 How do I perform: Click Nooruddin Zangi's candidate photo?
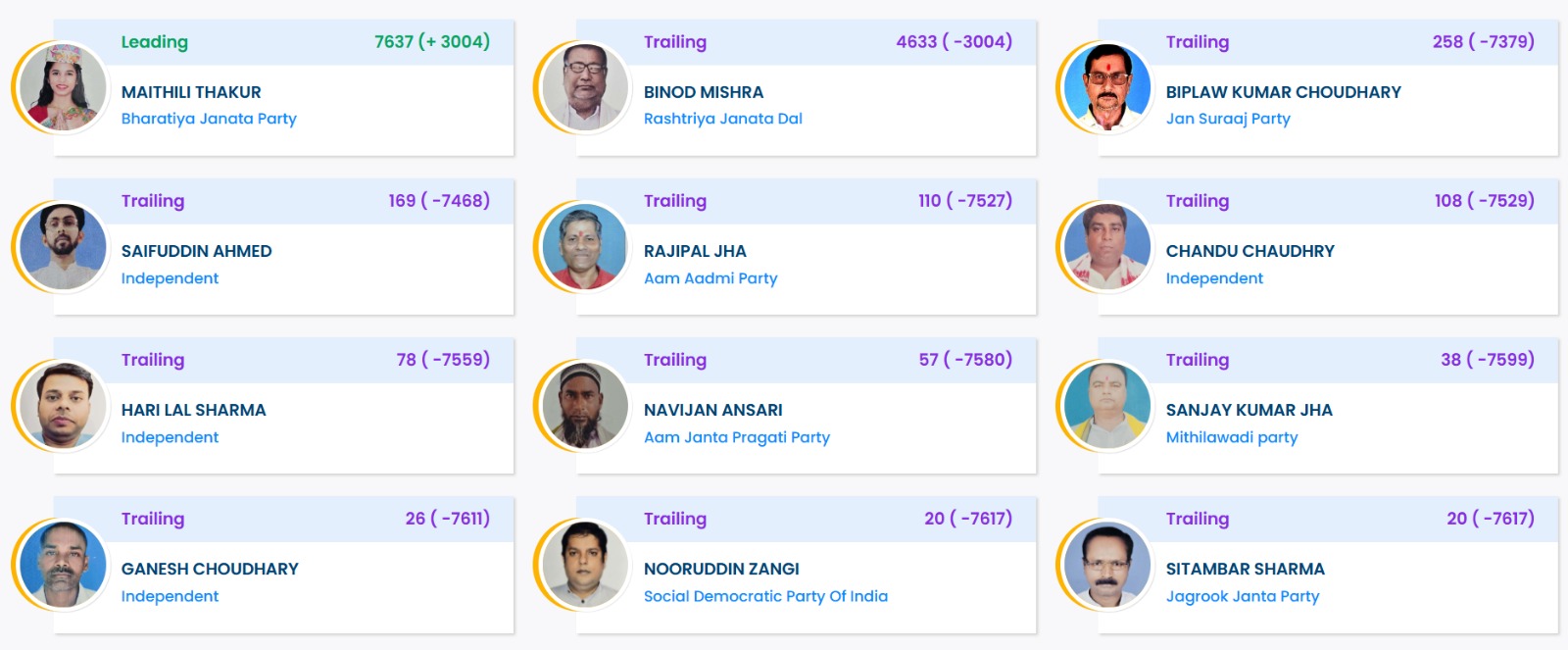[586, 565]
